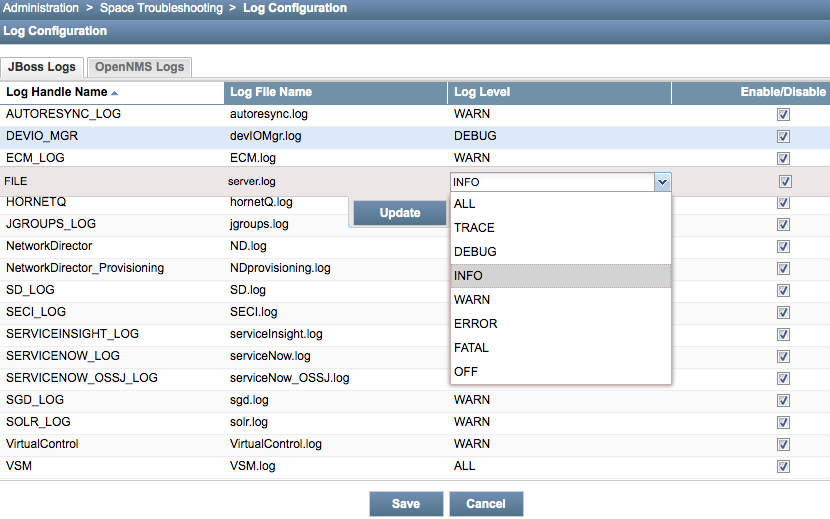This screenshot has width=830, height=519.
Task: Disable the AUTORESYNC_LOG checkbox
Action: tap(783, 114)
